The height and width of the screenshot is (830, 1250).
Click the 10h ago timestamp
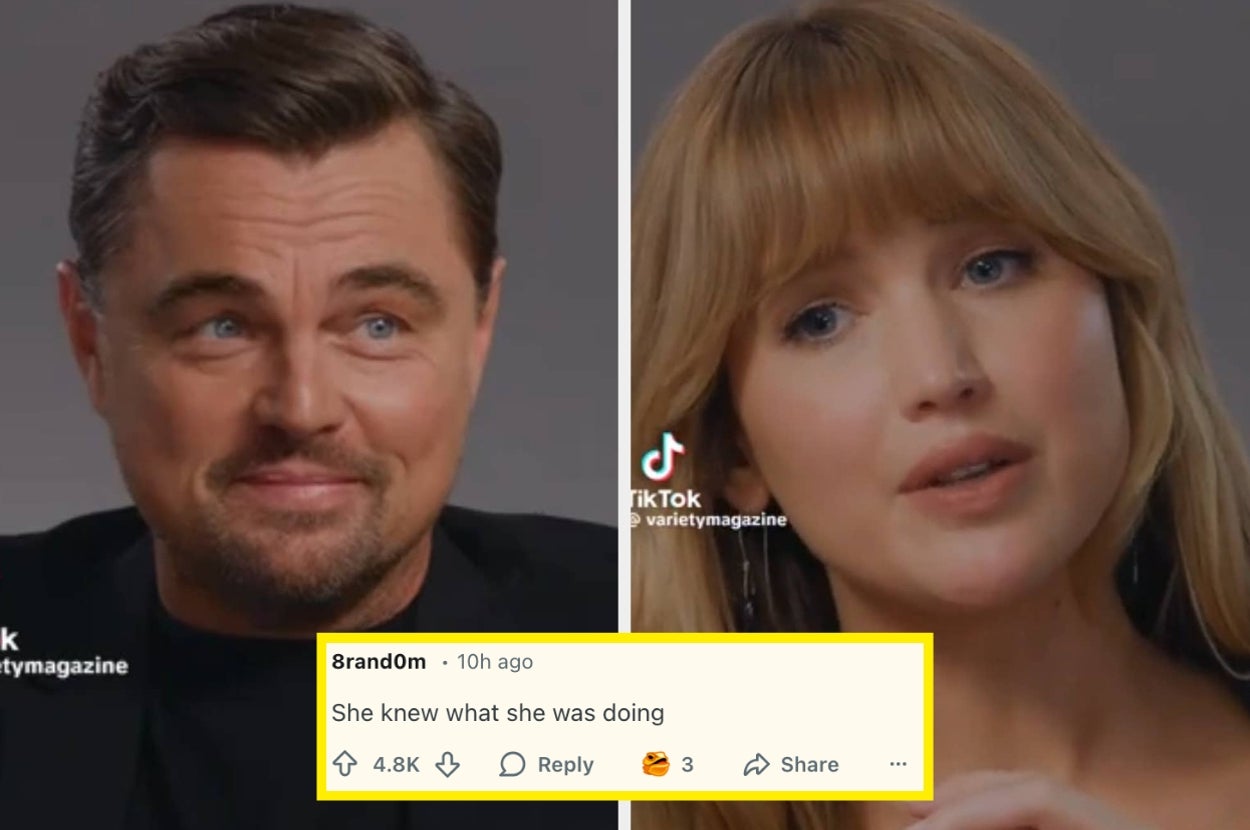(x=493, y=661)
